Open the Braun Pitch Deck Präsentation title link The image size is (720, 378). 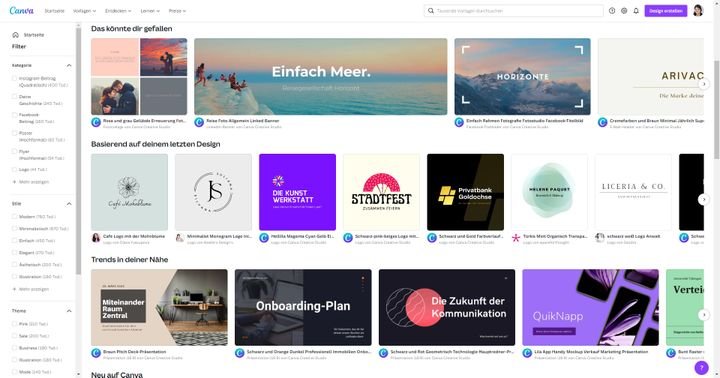click(x=135, y=351)
